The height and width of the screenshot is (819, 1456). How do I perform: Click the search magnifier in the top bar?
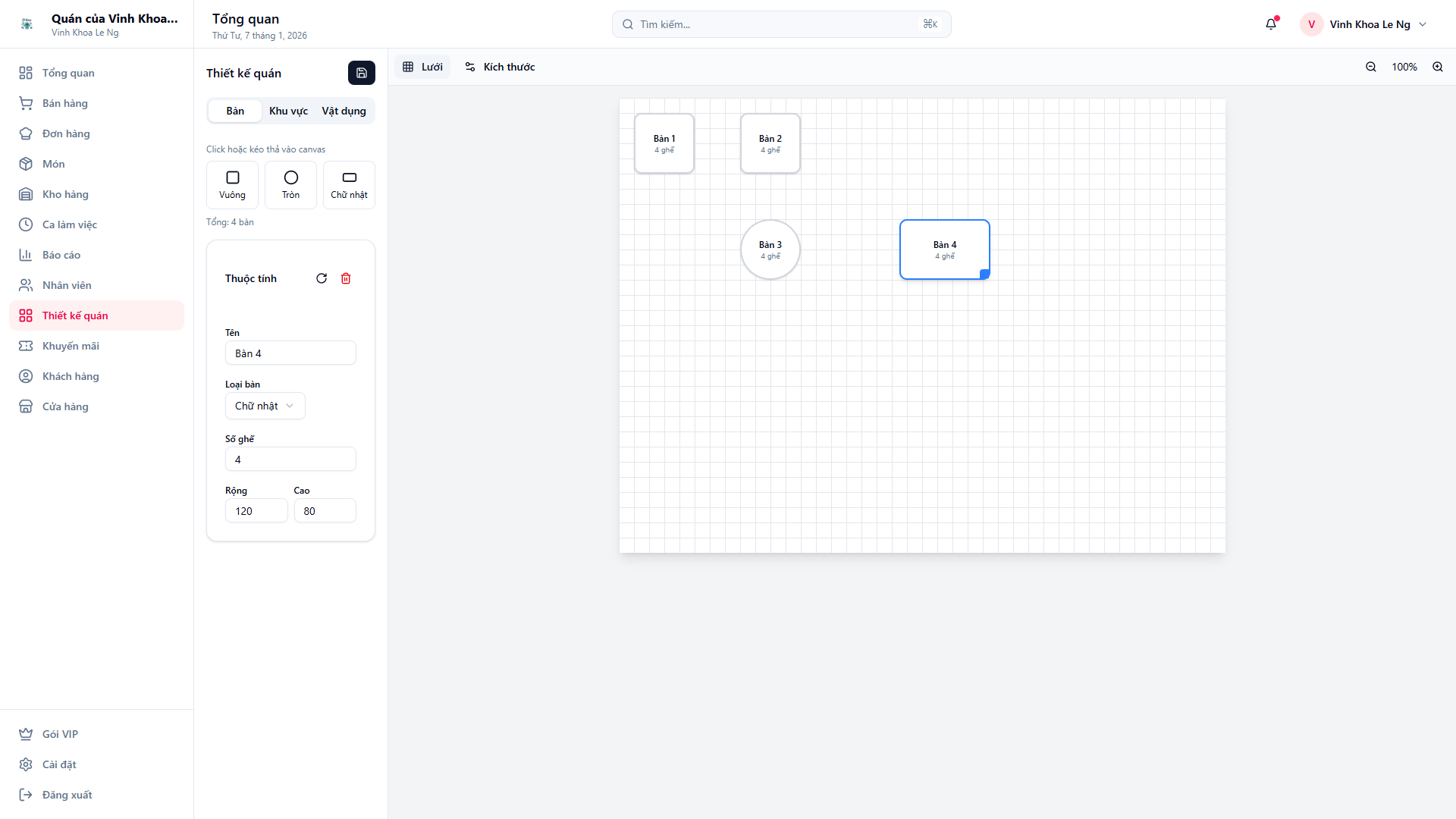[627, 24]
